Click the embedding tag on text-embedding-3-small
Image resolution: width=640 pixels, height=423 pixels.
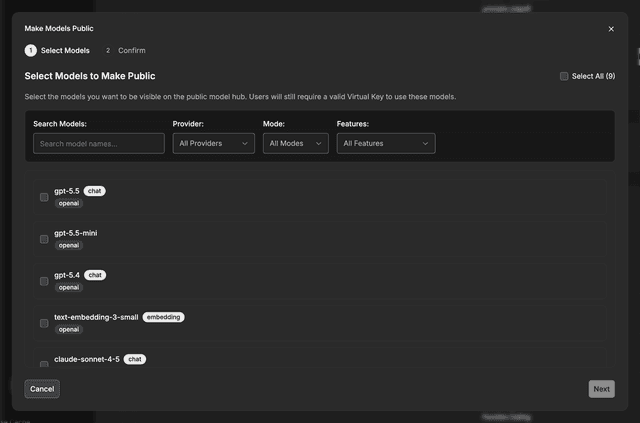[163, 317]
